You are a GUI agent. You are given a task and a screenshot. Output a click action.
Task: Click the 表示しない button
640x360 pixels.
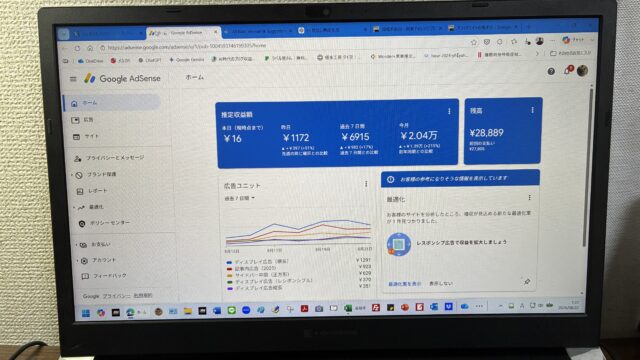[x=441, y=283]
